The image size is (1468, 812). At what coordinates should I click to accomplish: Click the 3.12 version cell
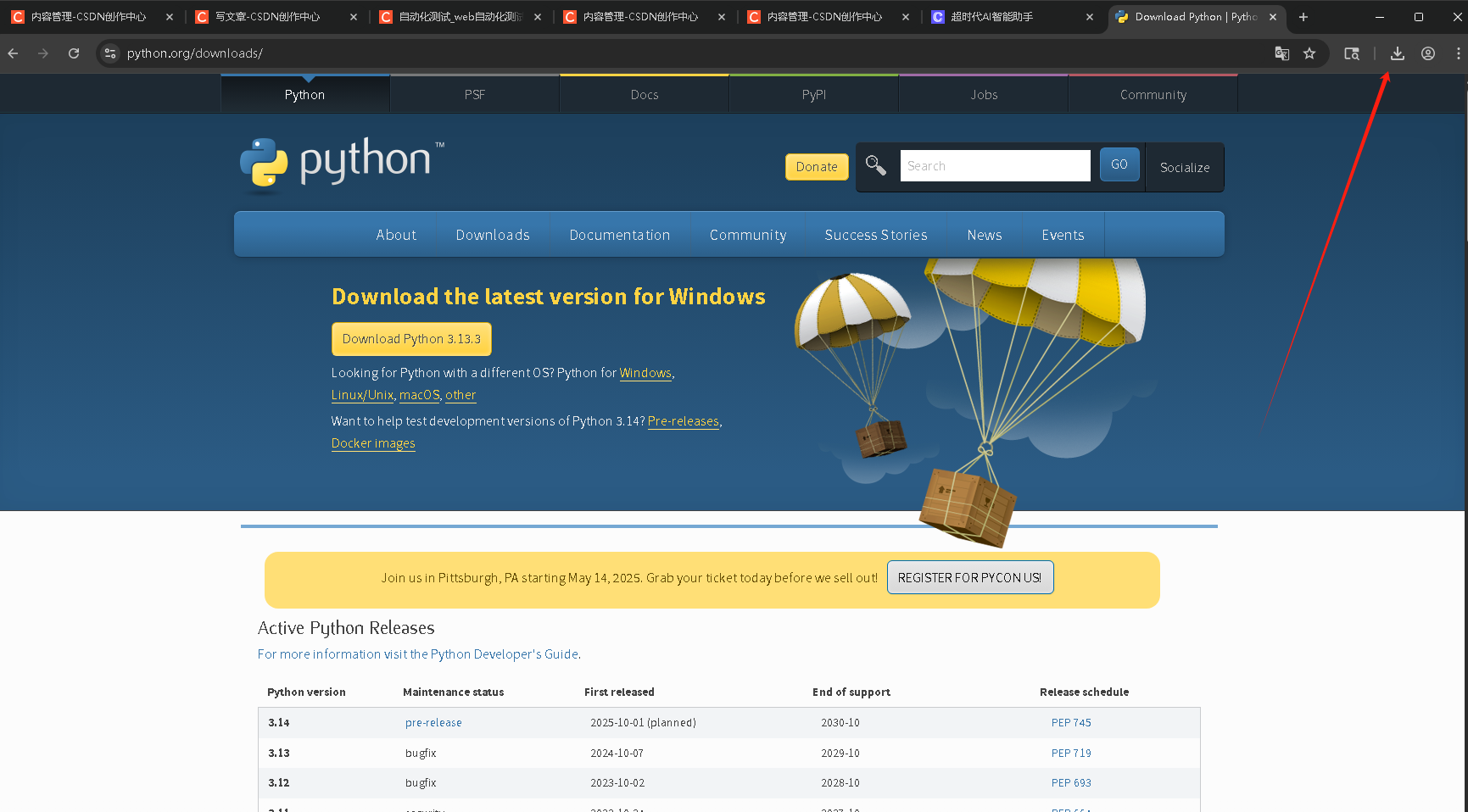click(279, 783)
